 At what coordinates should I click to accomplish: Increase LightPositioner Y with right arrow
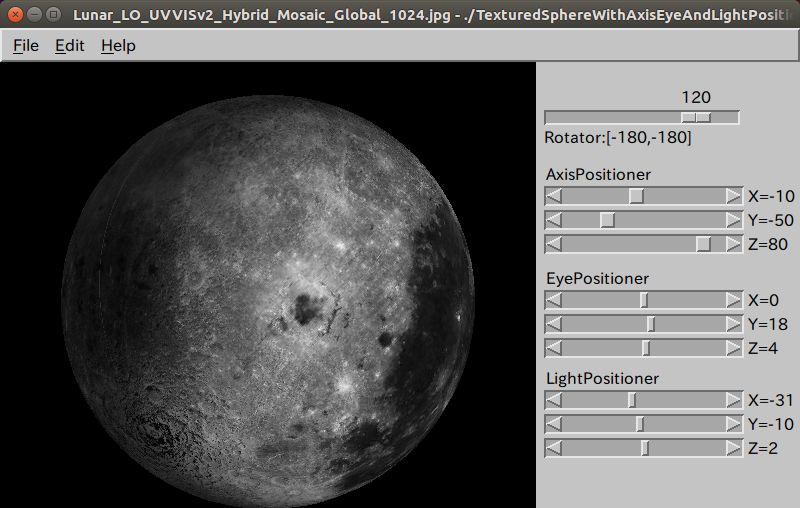(734, 424)
